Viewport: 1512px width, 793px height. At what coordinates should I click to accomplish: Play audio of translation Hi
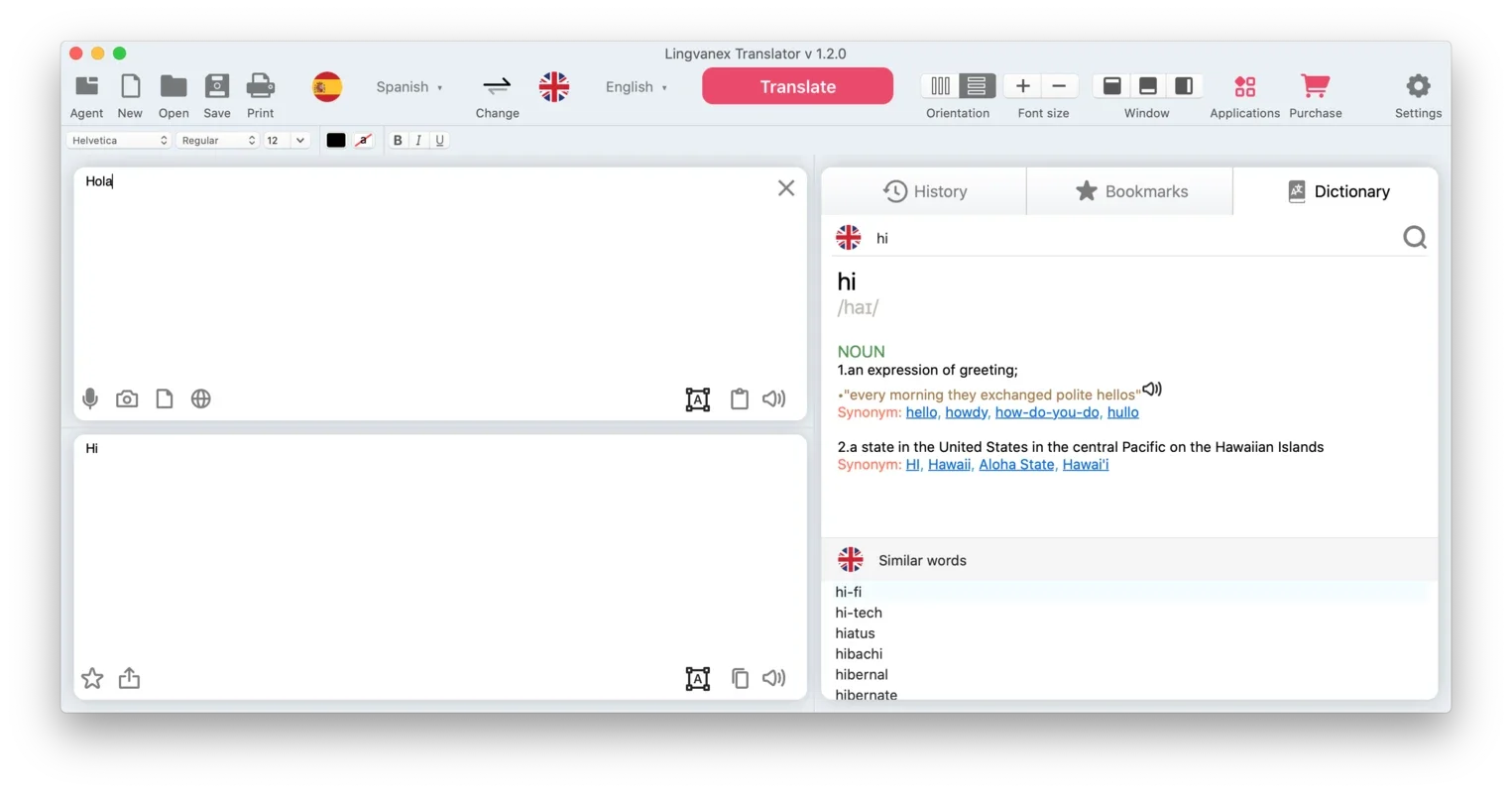[x=774, y=678]
